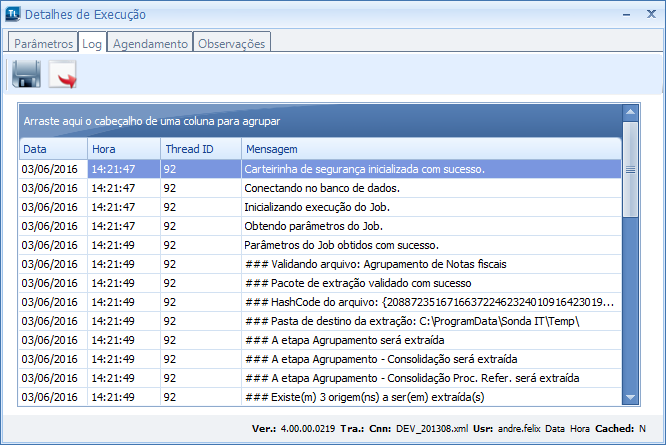The height and width of the screenshot is (445, 666).
Task: Click the Thread ID column header
Action: point(198,149)
